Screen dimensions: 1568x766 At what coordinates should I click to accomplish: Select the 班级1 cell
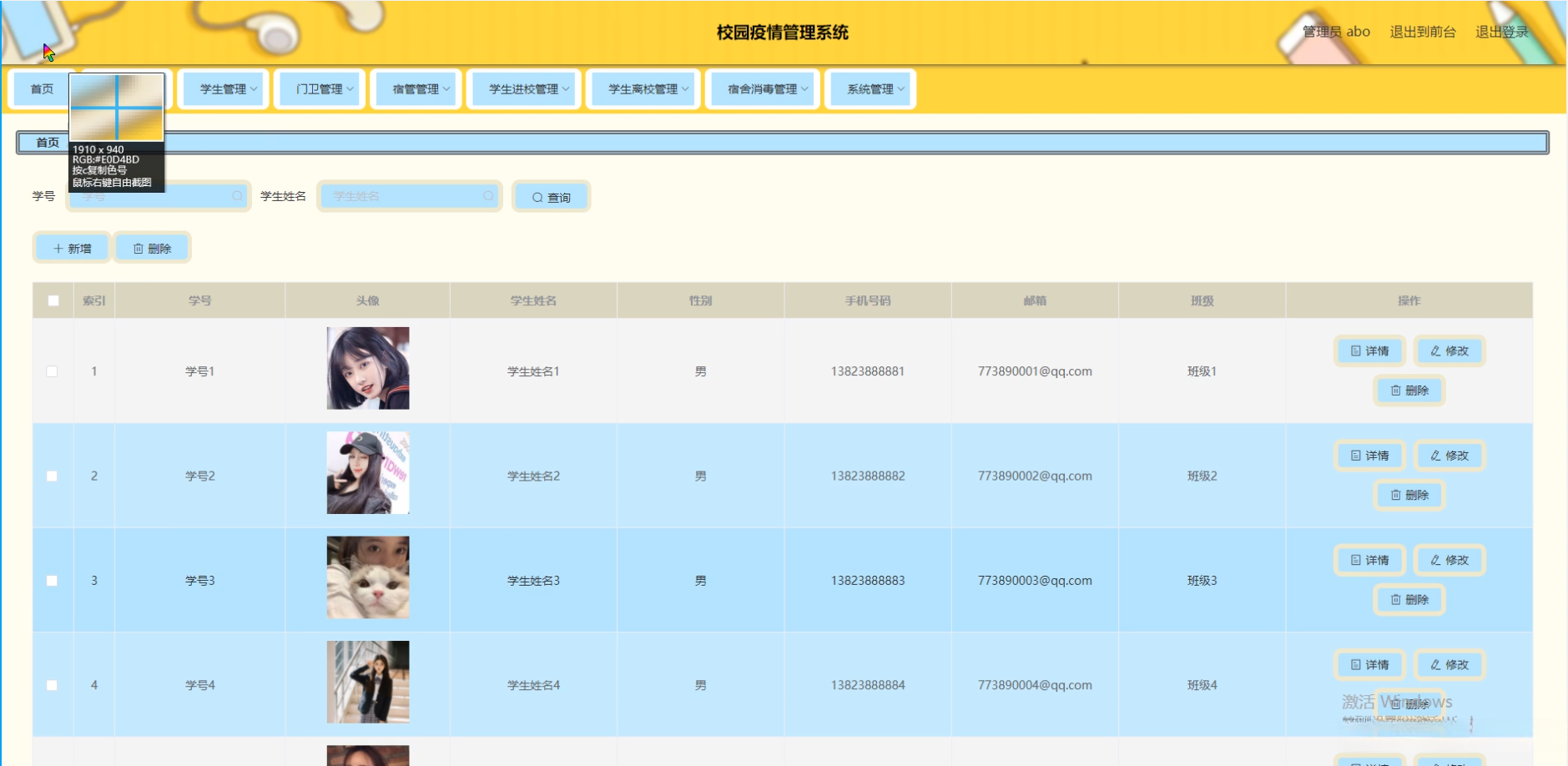[1202, 371]
